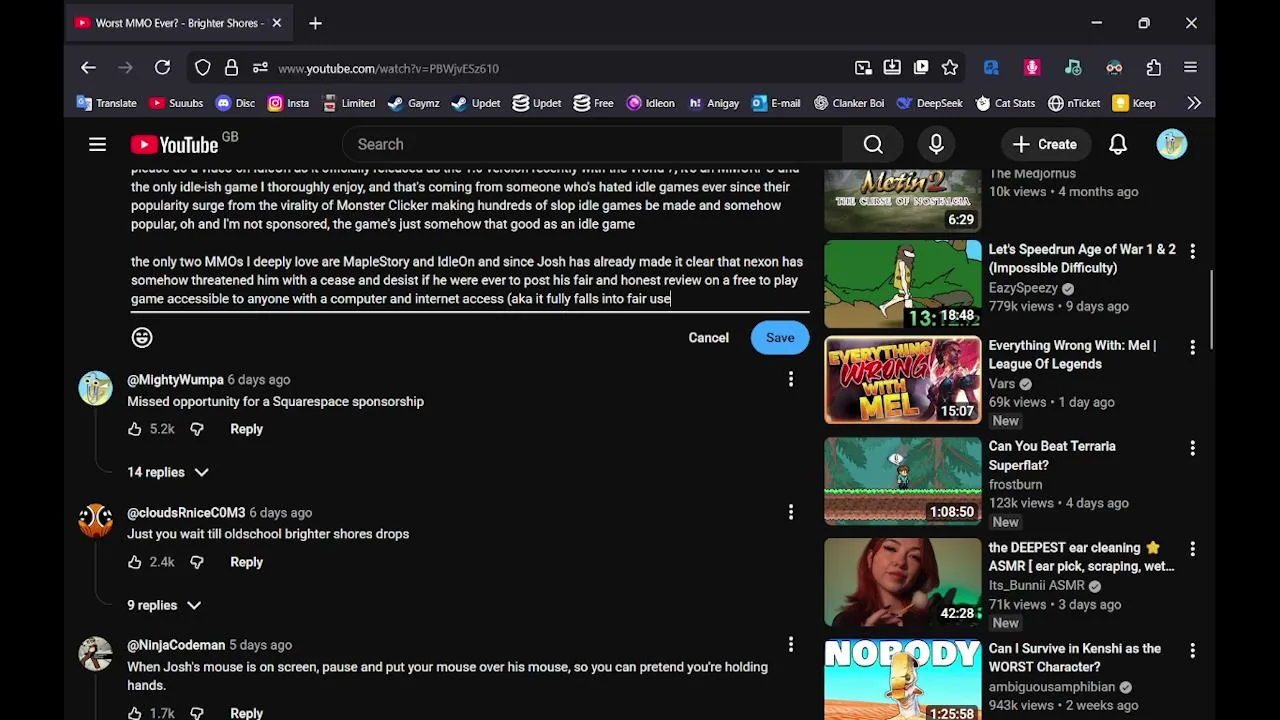Click the YouTube search input field
This screenshot has height=720, width=1280.
(x=592, y=145)
